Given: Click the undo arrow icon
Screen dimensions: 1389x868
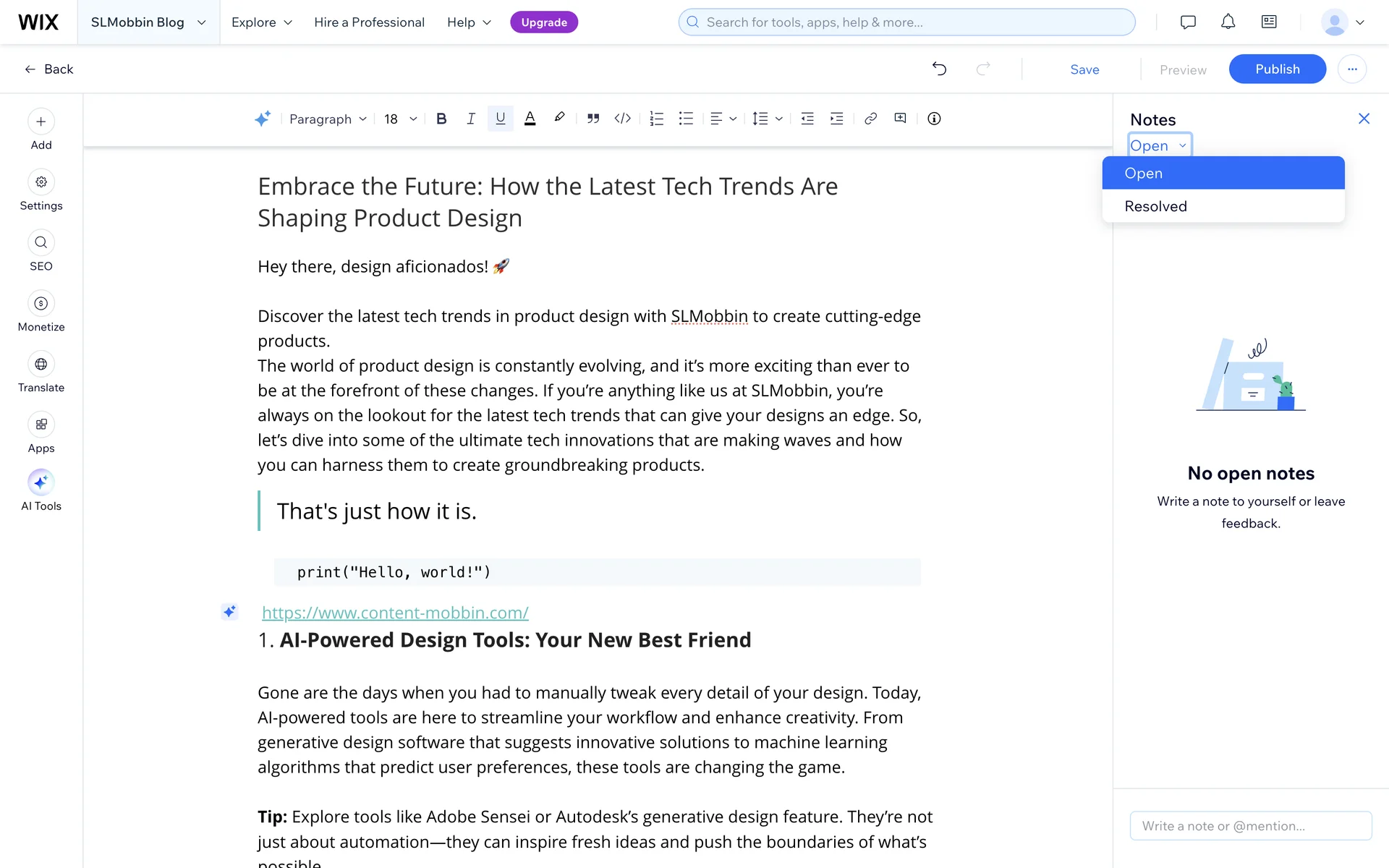Looking at the screenshot, I should point(939,69).
